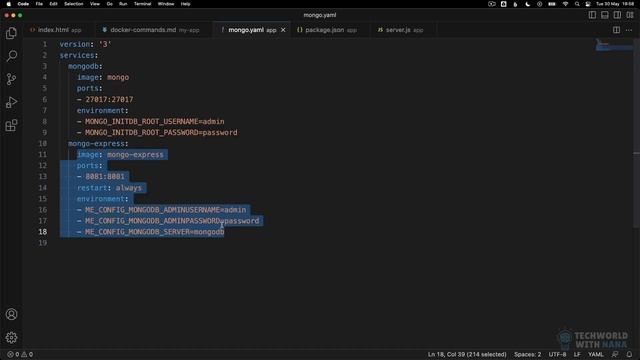The image size is (640, 360).
Task: Click the '27017:27017' port mapping
Action: click(x=109, y=100)
